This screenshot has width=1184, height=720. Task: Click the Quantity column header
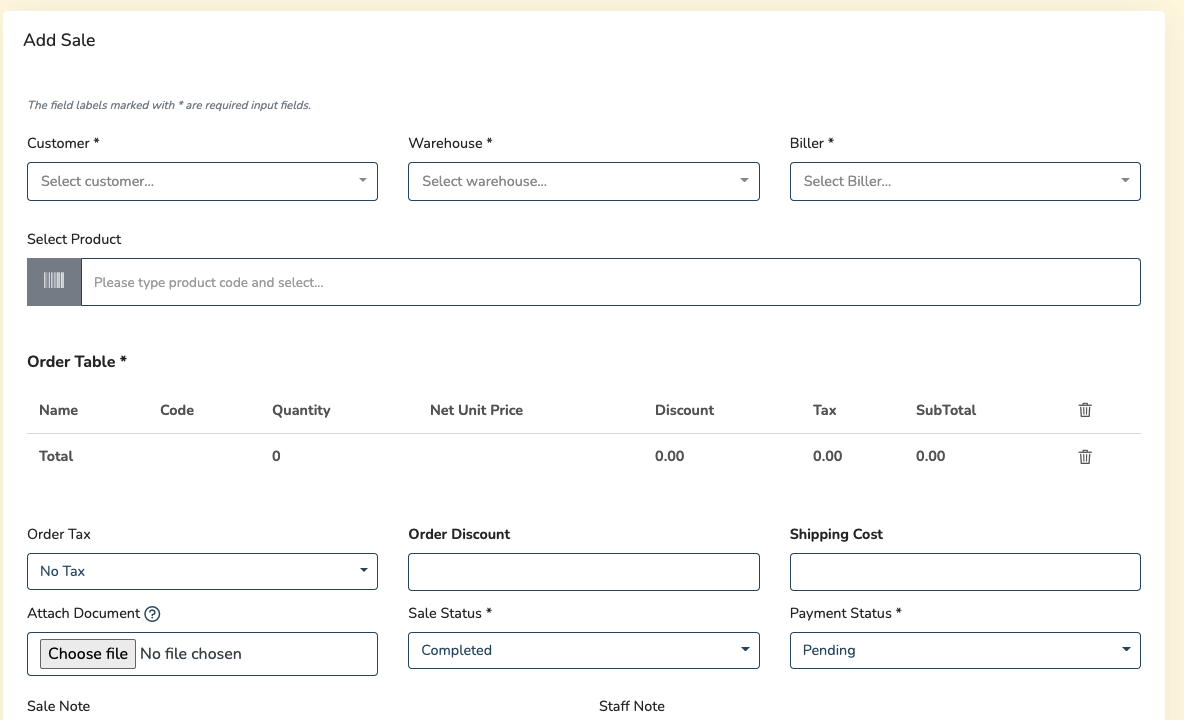(x=301, y=410)
